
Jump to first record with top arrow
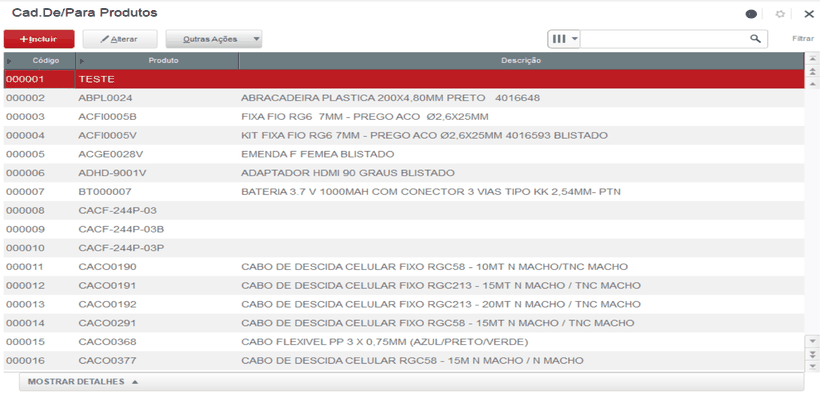812,59
